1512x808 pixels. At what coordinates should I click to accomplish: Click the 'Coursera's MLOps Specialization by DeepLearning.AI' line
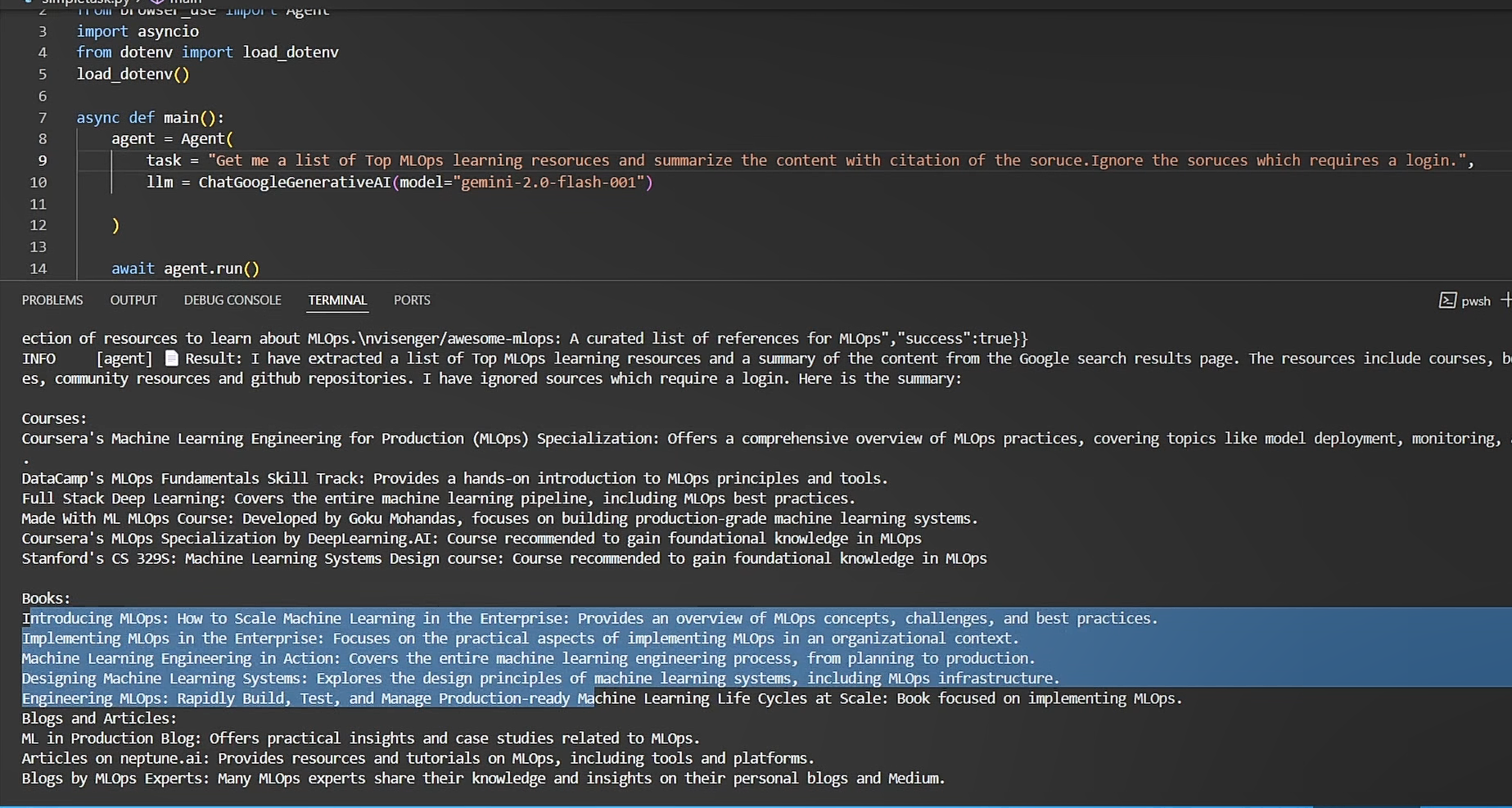tap(472, 539)
